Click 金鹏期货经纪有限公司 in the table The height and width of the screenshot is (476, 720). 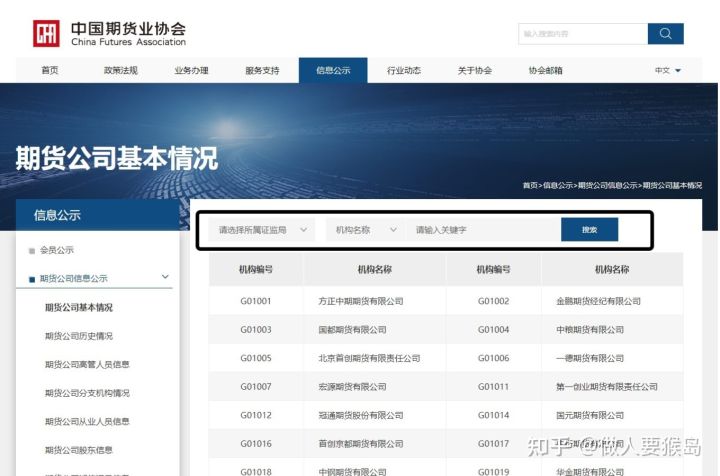598,301
